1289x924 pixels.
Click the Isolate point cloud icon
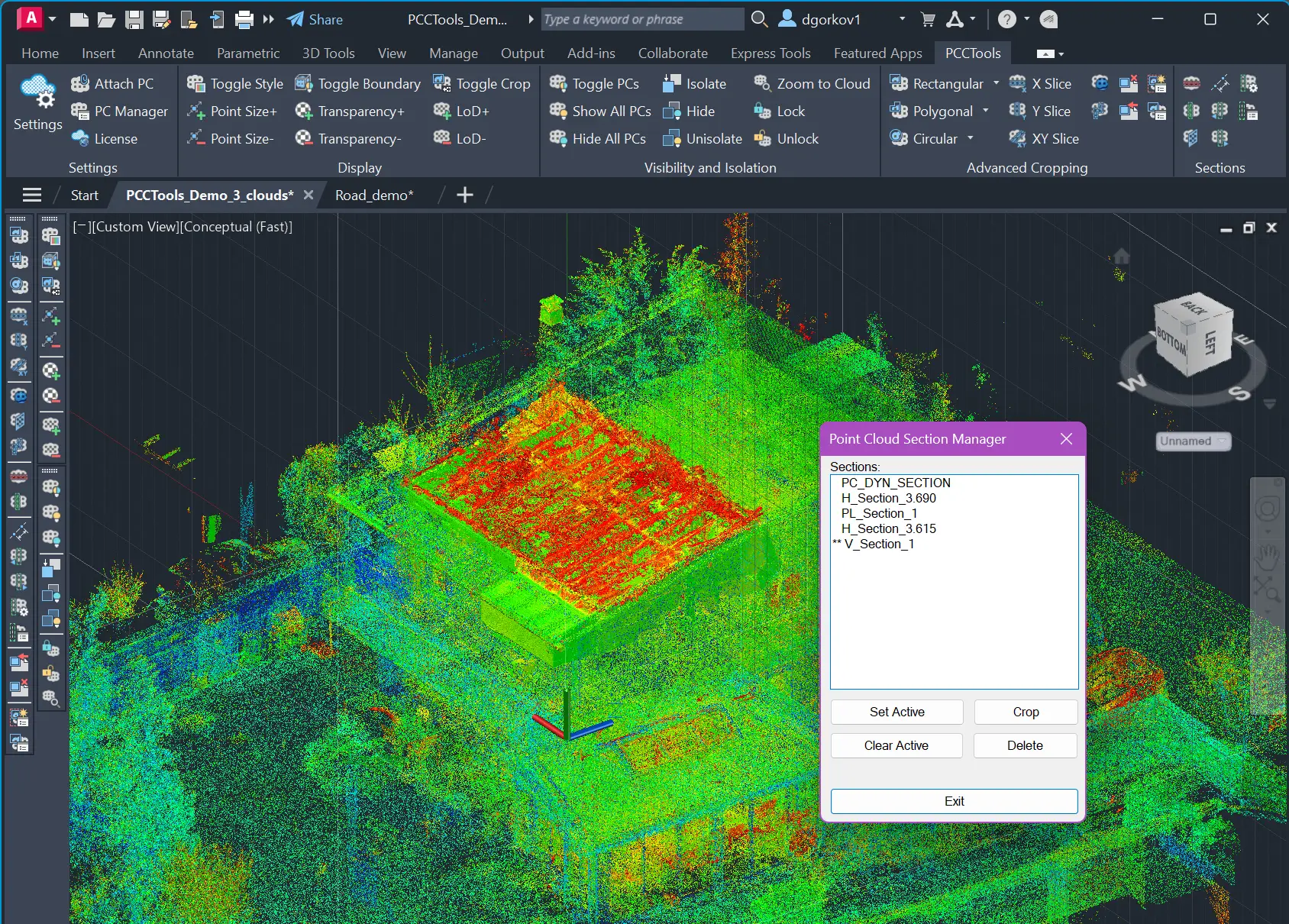[672, 84]
